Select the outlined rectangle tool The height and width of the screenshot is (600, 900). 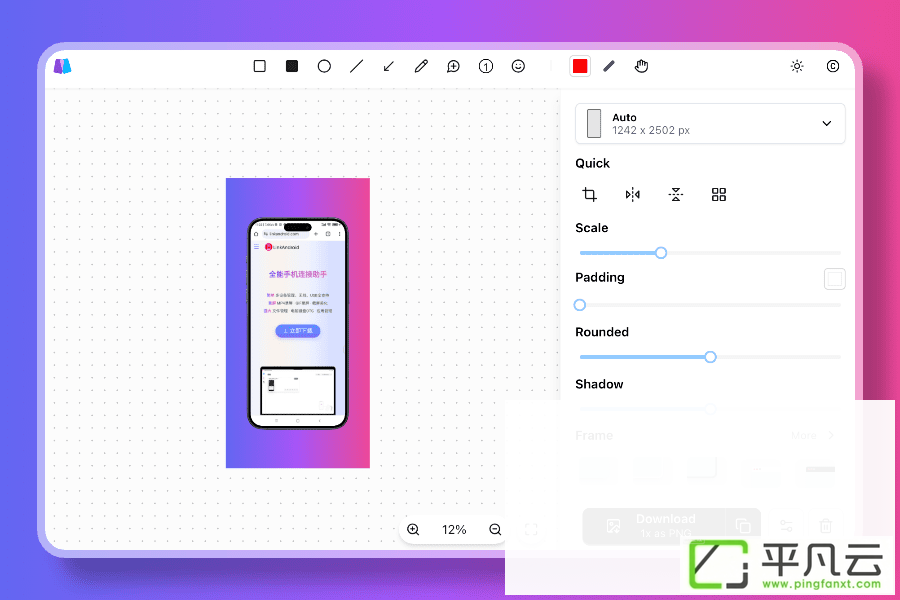pos(259,66)
